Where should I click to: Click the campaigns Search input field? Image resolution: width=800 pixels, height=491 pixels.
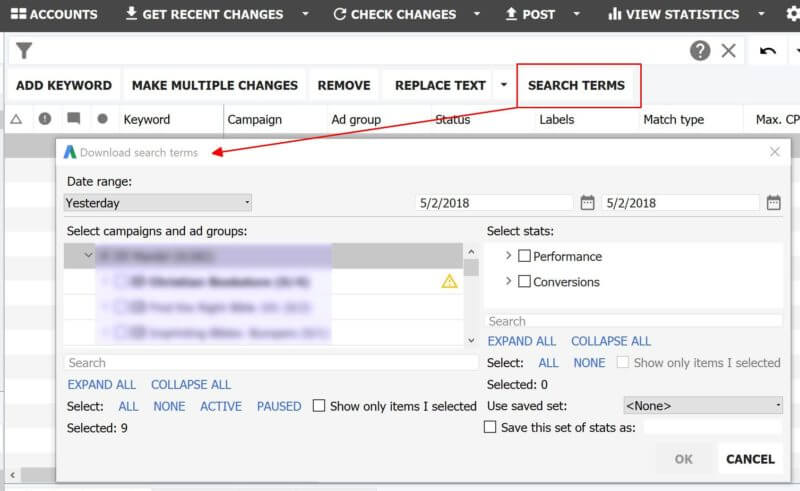270,363
